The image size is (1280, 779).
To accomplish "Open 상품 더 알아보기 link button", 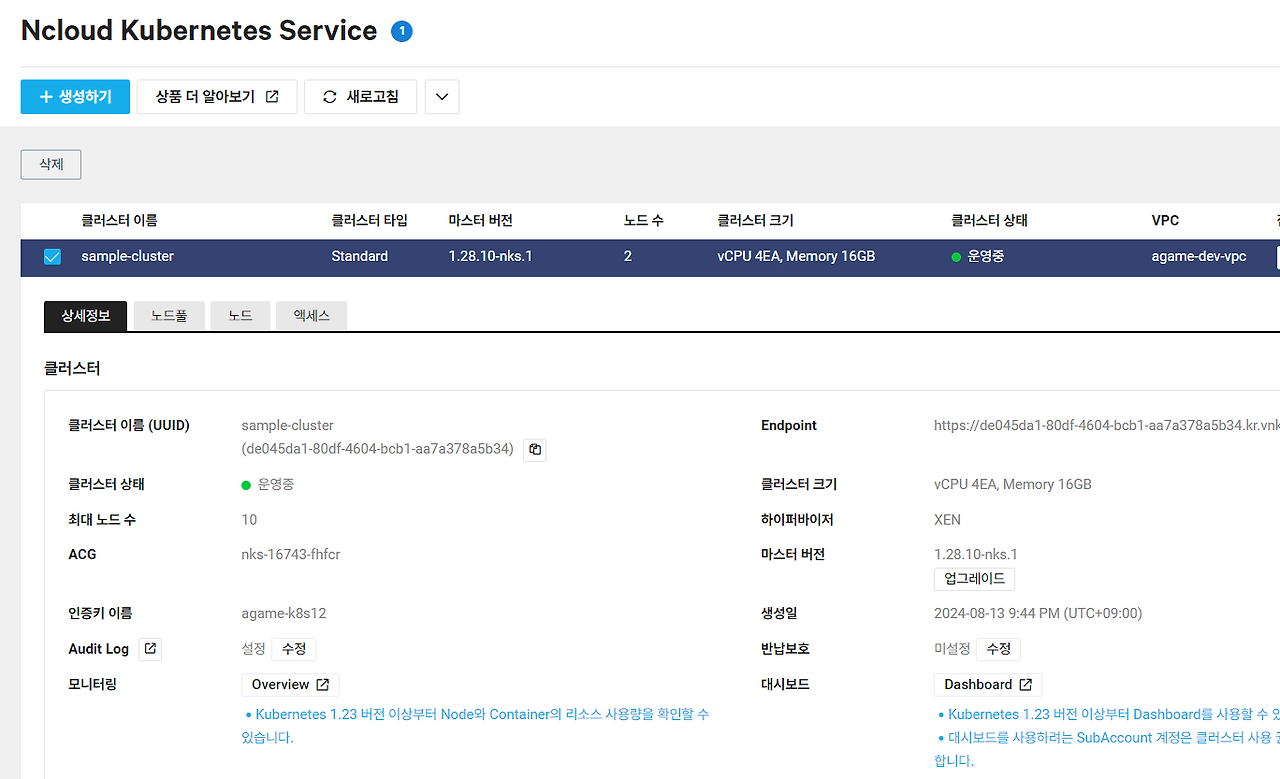I will (x=217, y=97).
